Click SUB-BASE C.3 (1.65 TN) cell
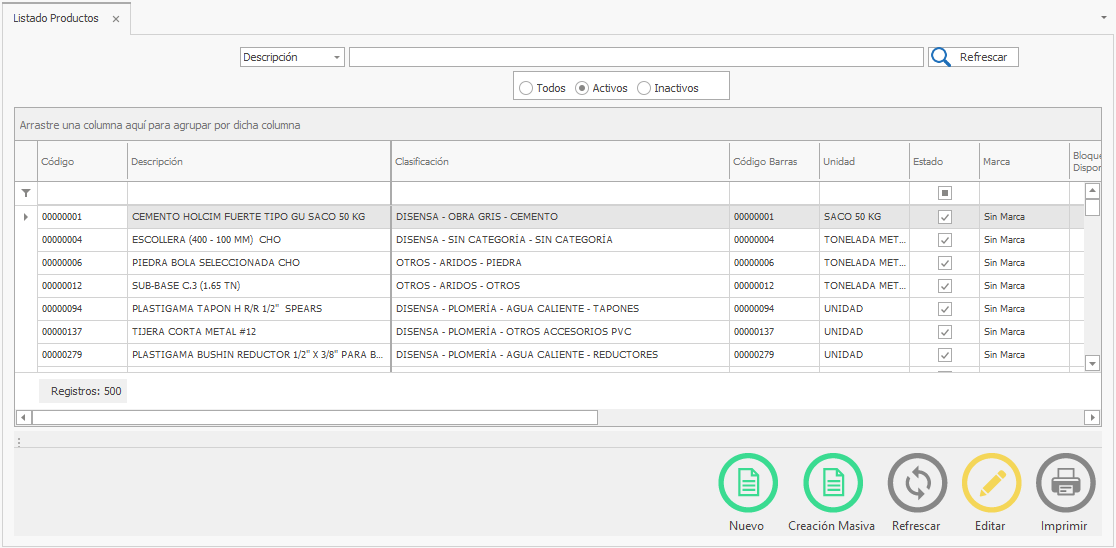Viewport: 1116px width, 548px height. [259, 285]
